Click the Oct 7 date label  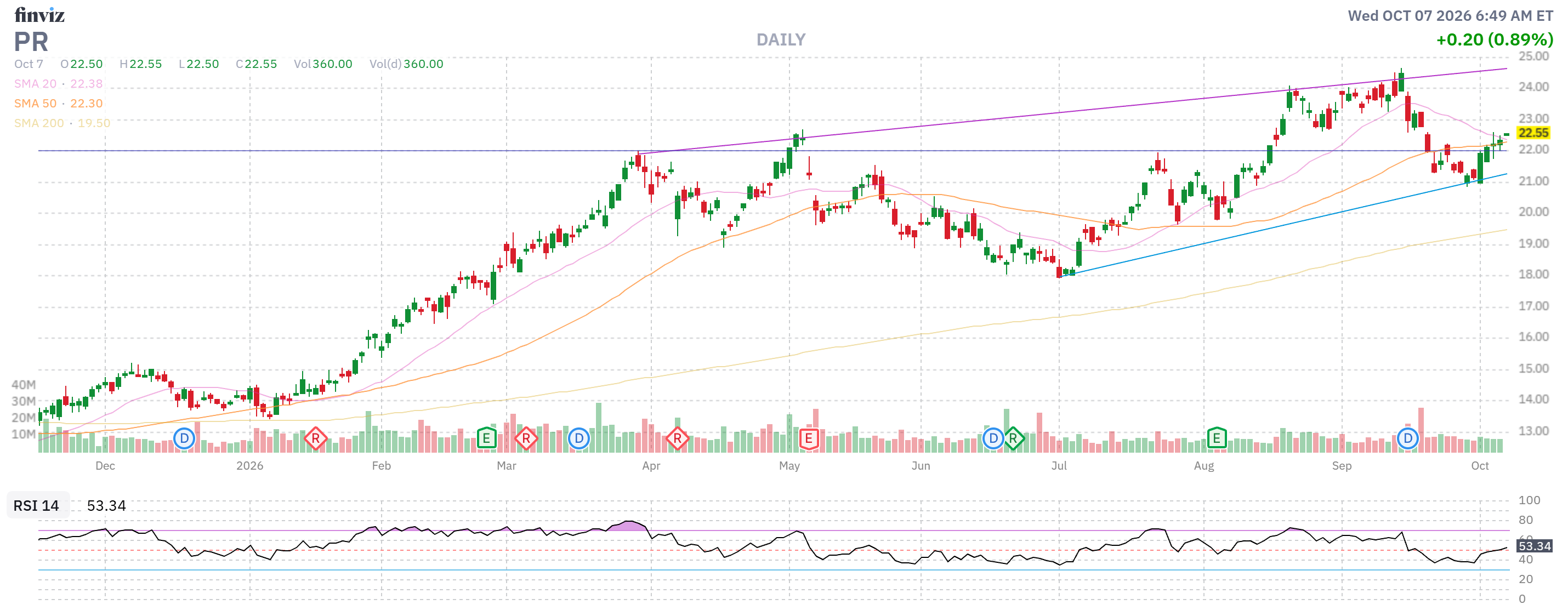(29, 64)
